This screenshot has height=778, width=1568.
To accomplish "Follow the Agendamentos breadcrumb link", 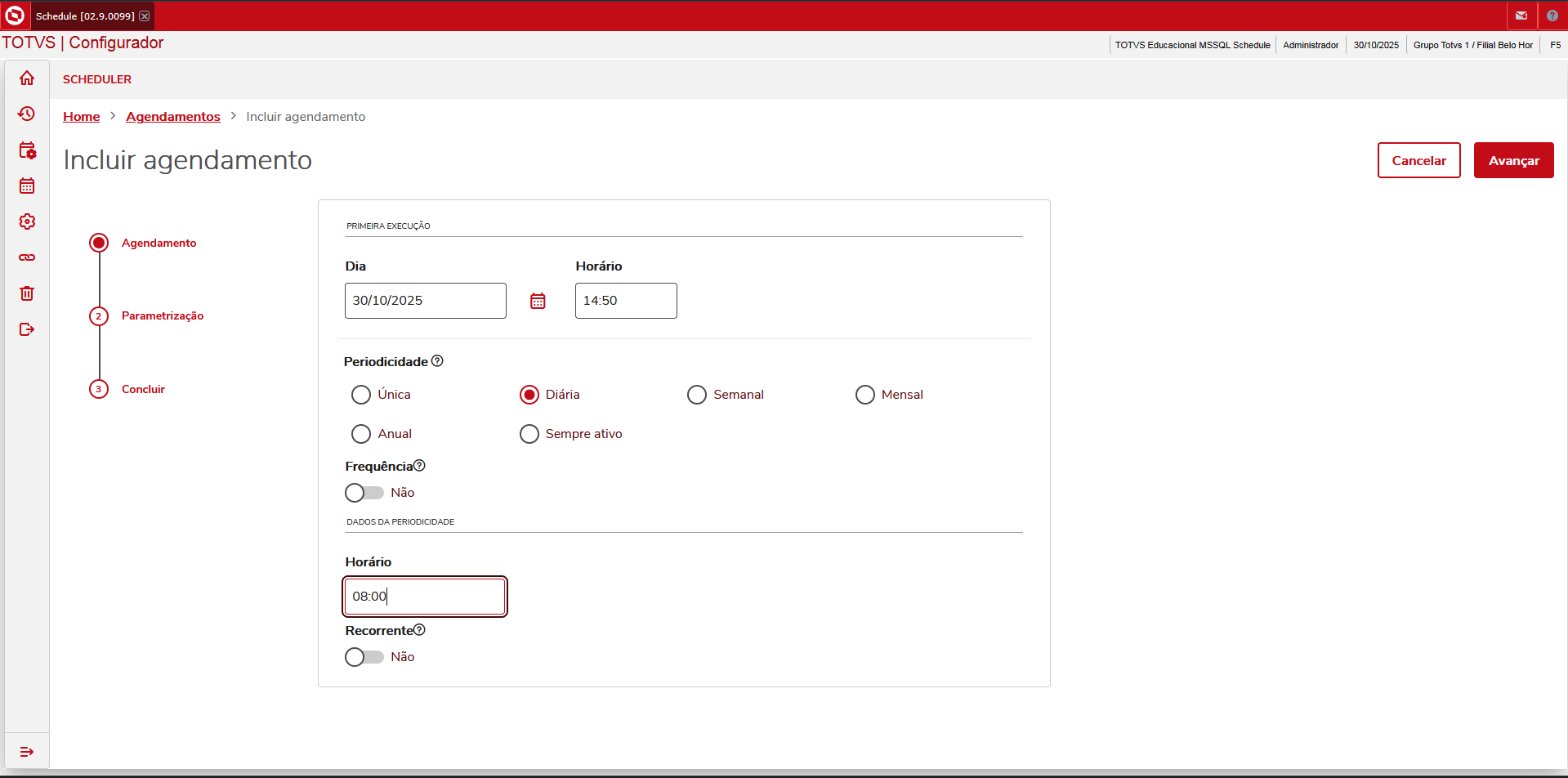I will click(173, 116).
